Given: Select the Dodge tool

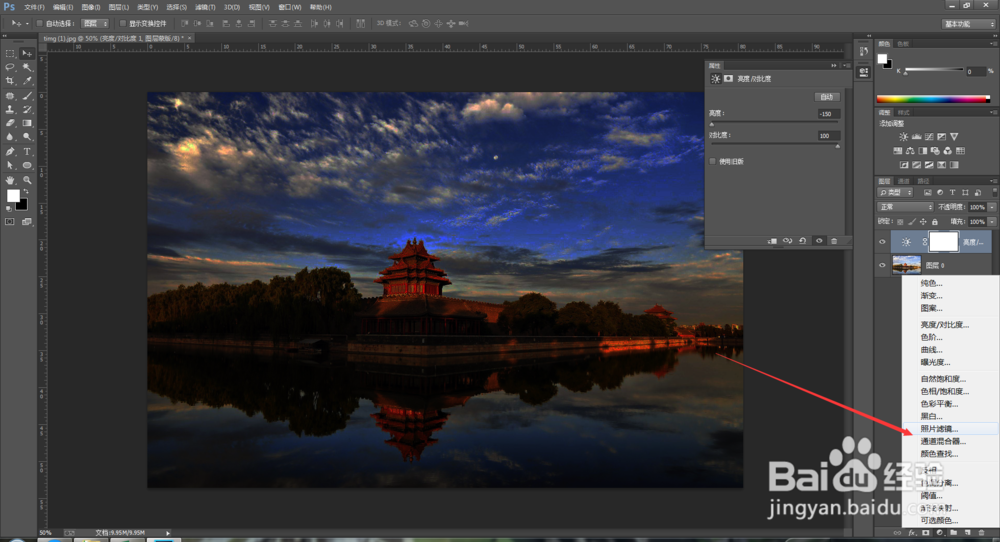Looking at the screenshot, I should (27, 136).
